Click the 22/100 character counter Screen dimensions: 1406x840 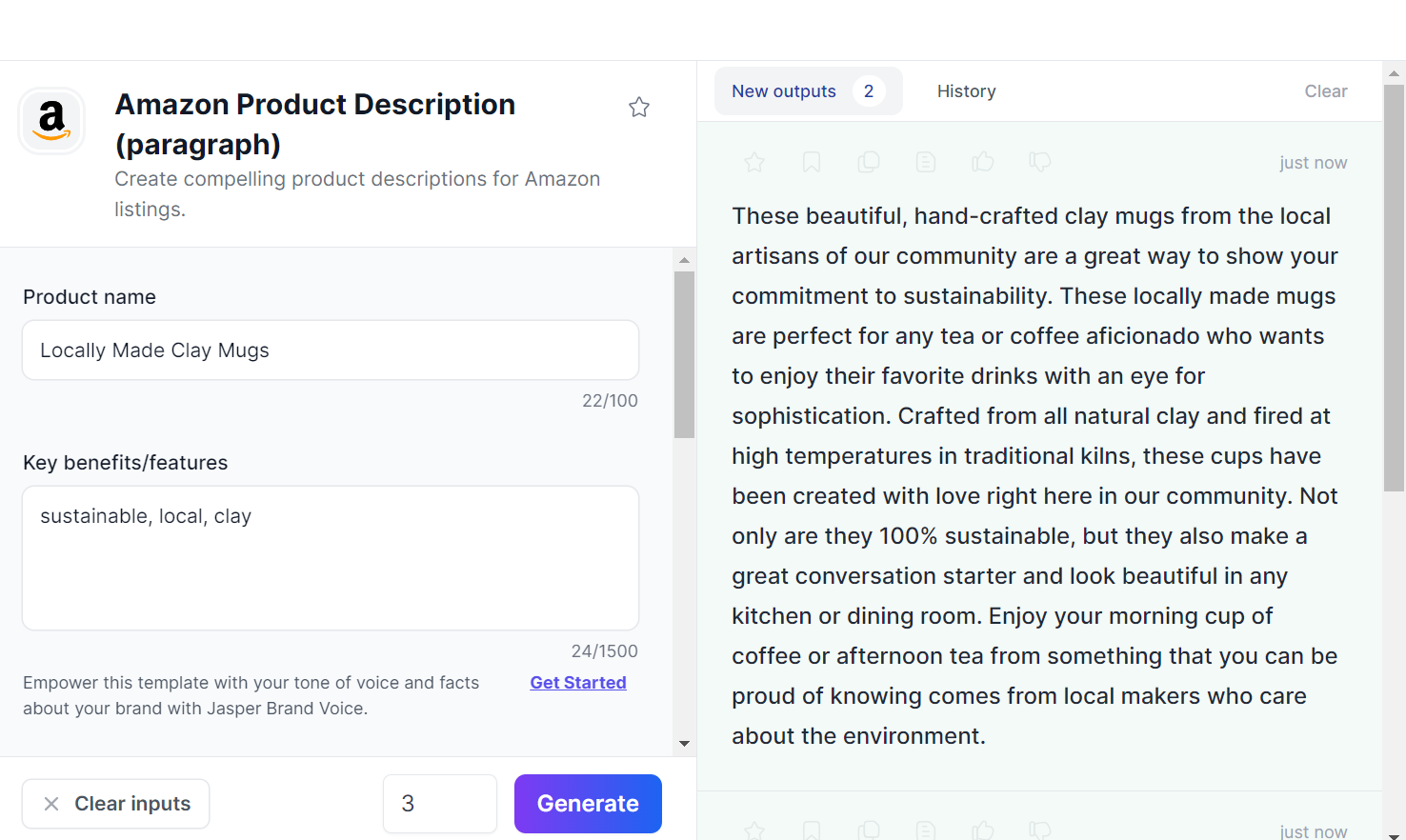click(x=610, y=401)
